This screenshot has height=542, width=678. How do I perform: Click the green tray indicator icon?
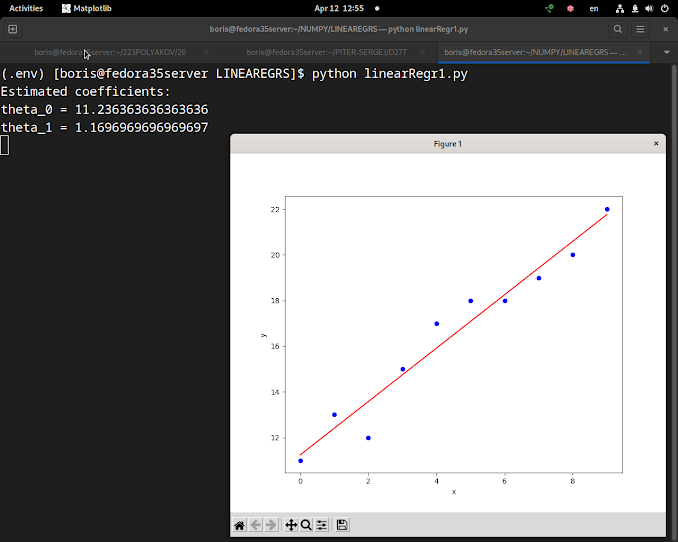click(x=549, y=8)
